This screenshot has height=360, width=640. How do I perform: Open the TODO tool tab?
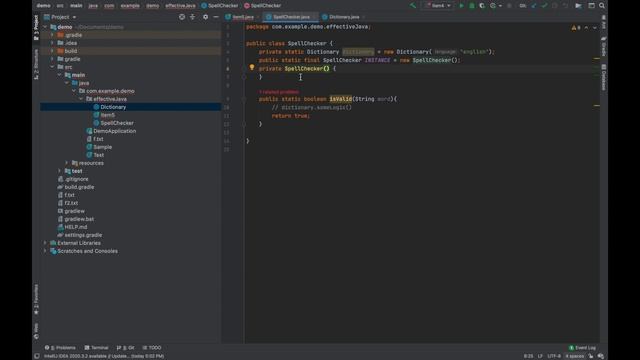[x=152, y=348]
